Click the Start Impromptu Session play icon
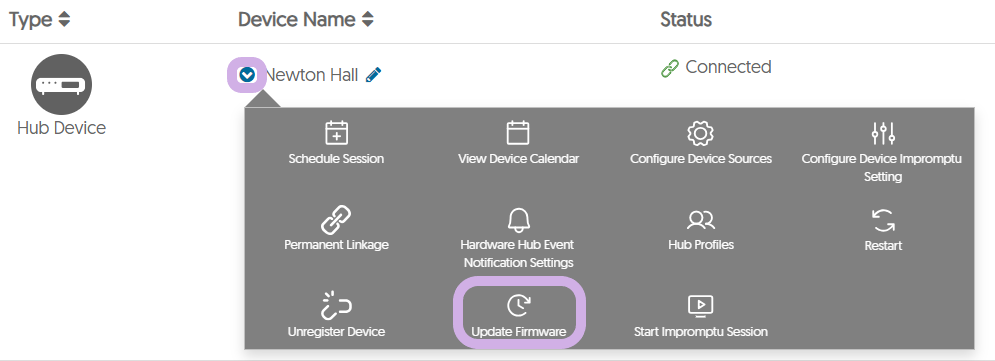Viewport: 995px width, 361px height. click(x=701, y=306)
